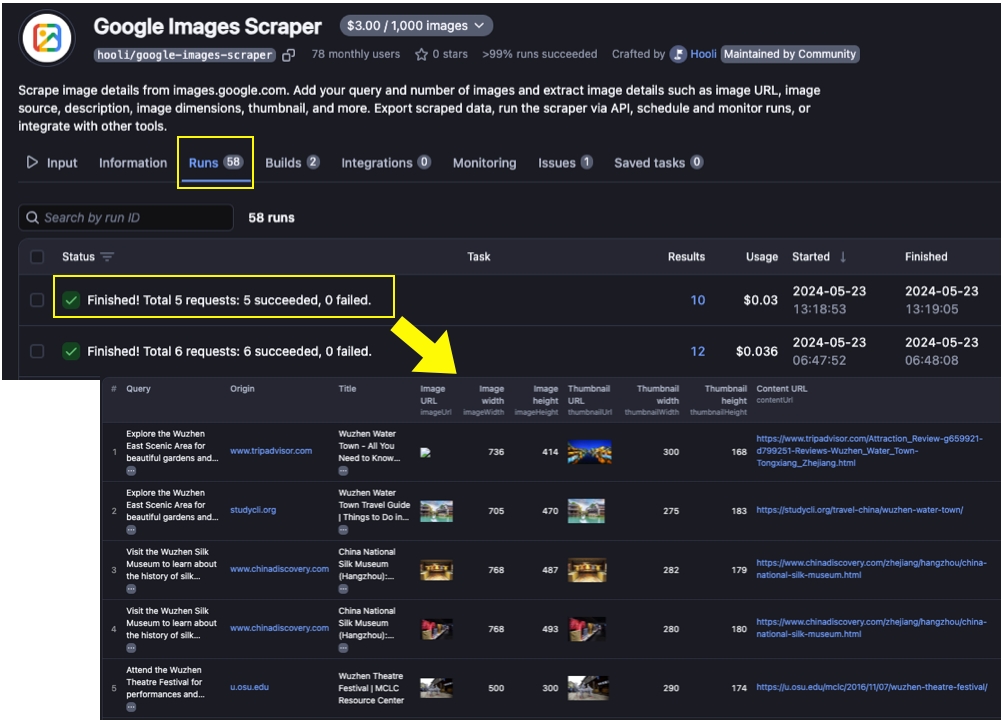The height and width of the screenshot is (722, 1003).
Task: Open the Builds tab
Action: click(292, 163)
